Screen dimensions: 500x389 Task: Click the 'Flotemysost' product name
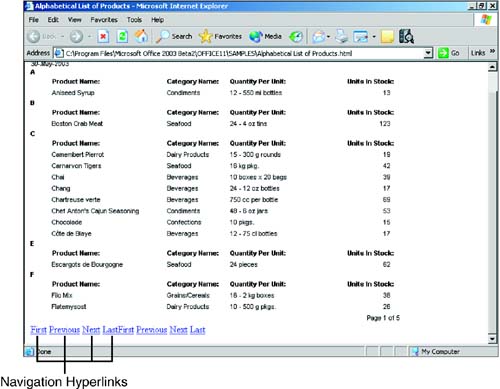[69, 307]
